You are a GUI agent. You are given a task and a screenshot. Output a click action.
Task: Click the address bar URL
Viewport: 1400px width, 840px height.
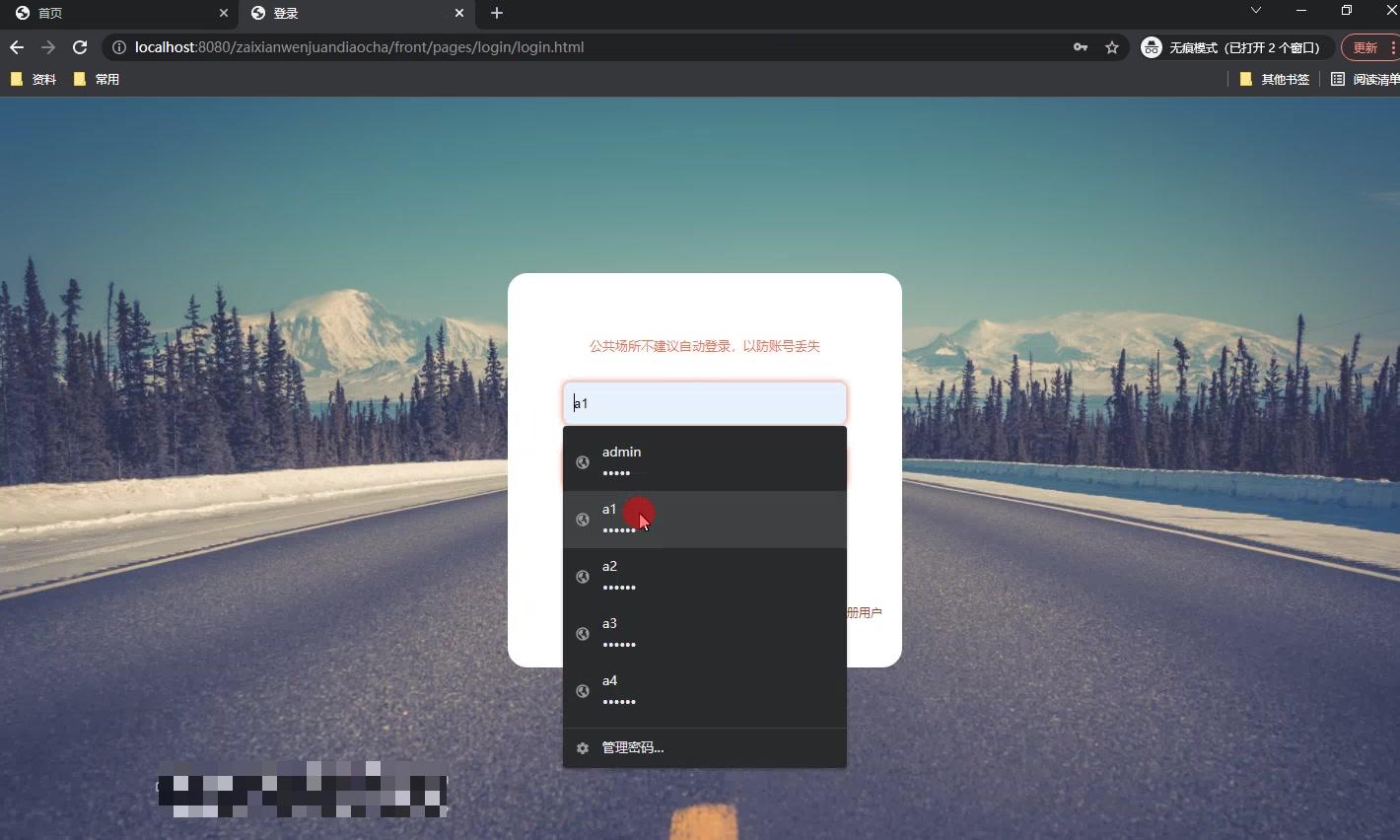[x=360, y=47]
